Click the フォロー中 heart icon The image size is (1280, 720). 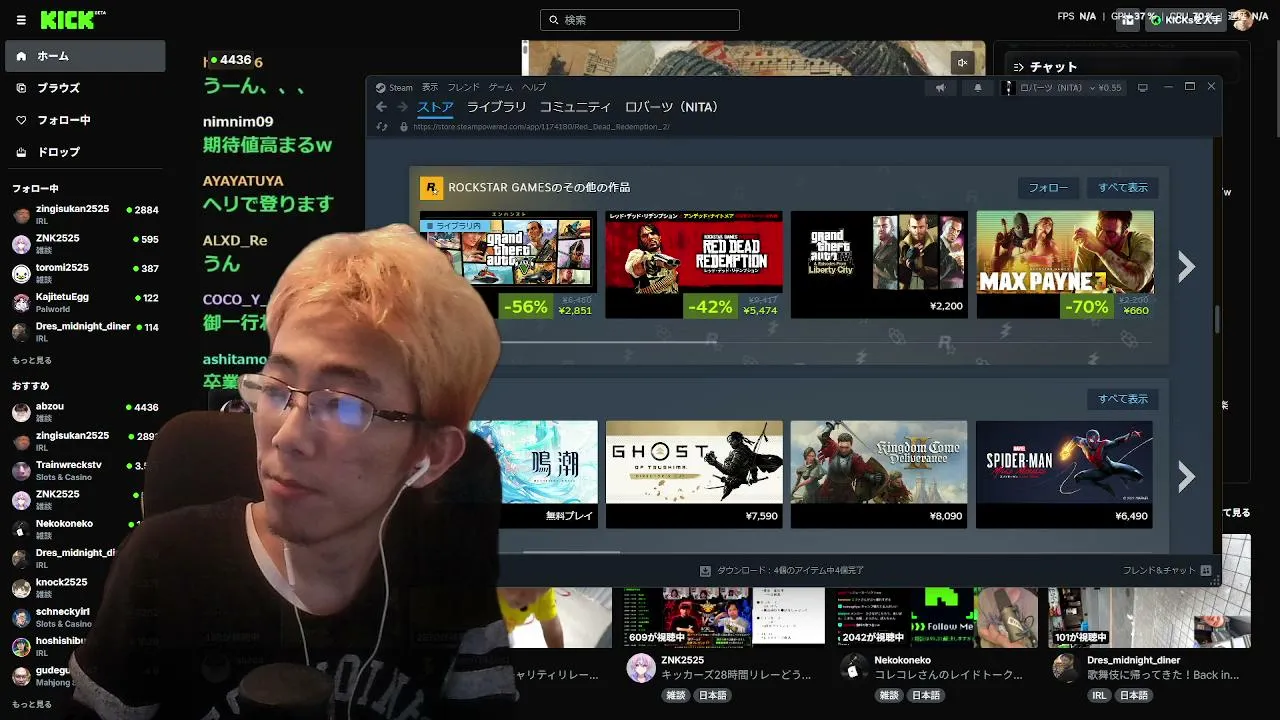(22, 120)
